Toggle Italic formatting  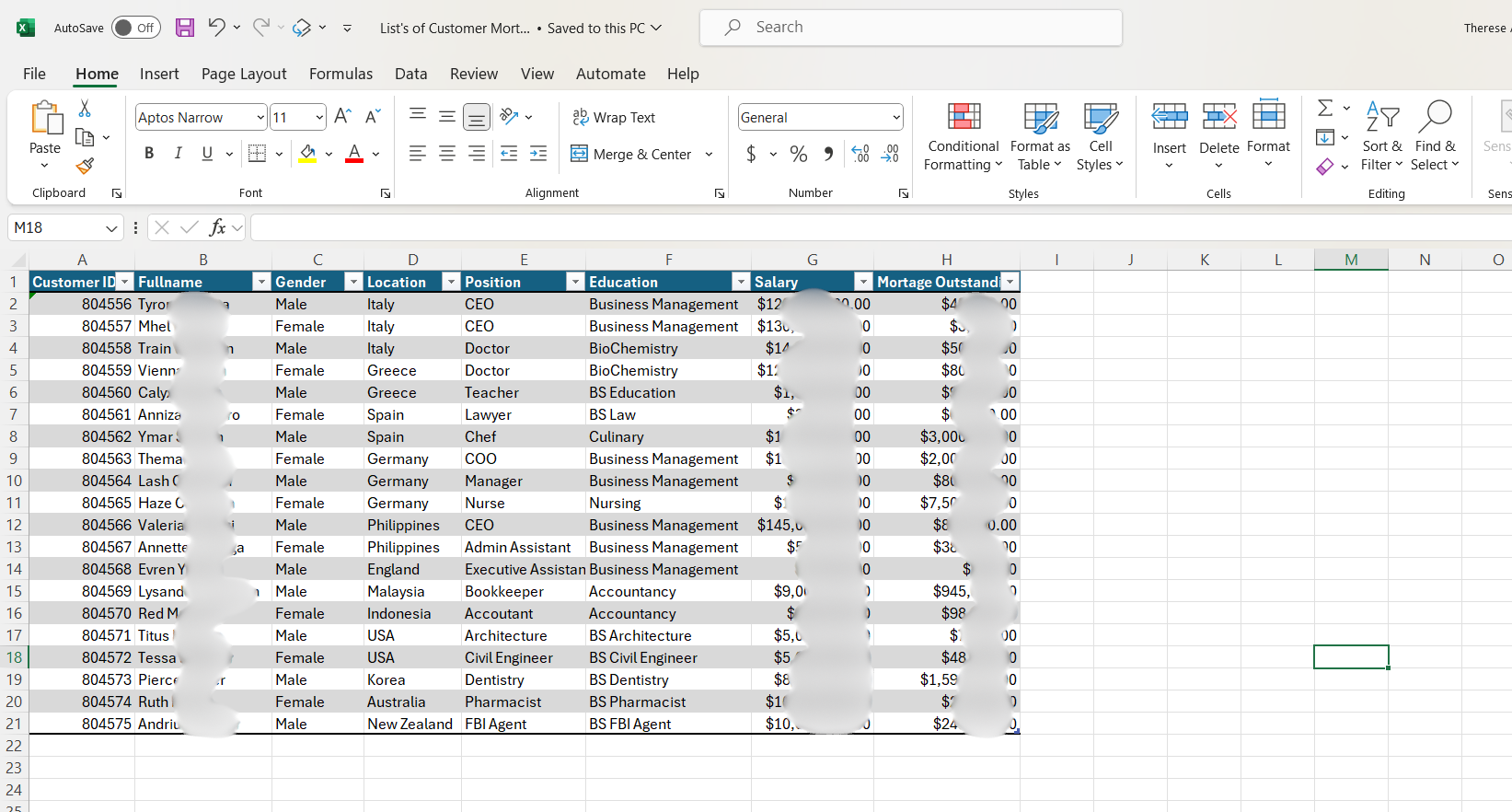click(x=179, y=153)
